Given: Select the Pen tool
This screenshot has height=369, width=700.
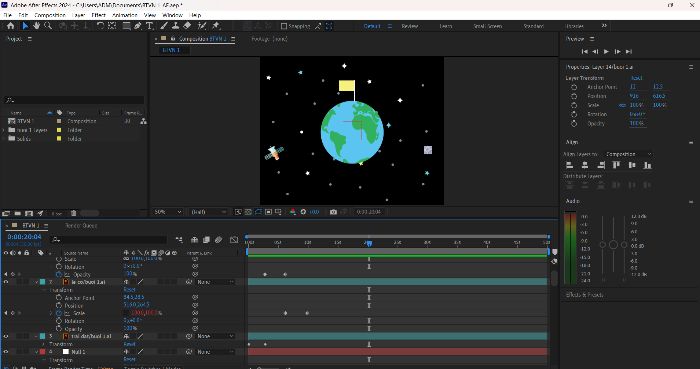Looking at the screenshot, I should click(138, 26).
